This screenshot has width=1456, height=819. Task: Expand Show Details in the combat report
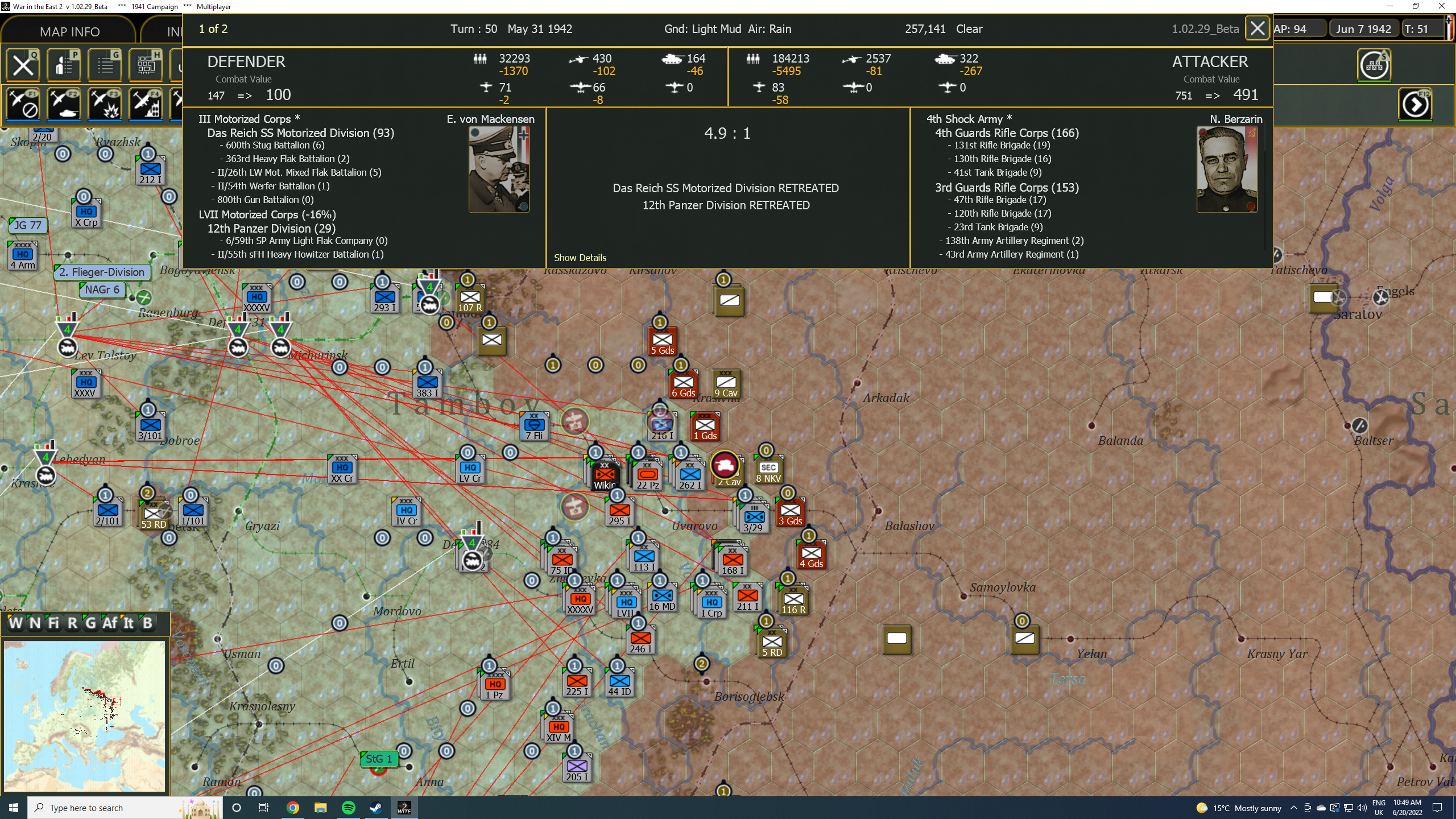tap(580, 258)
